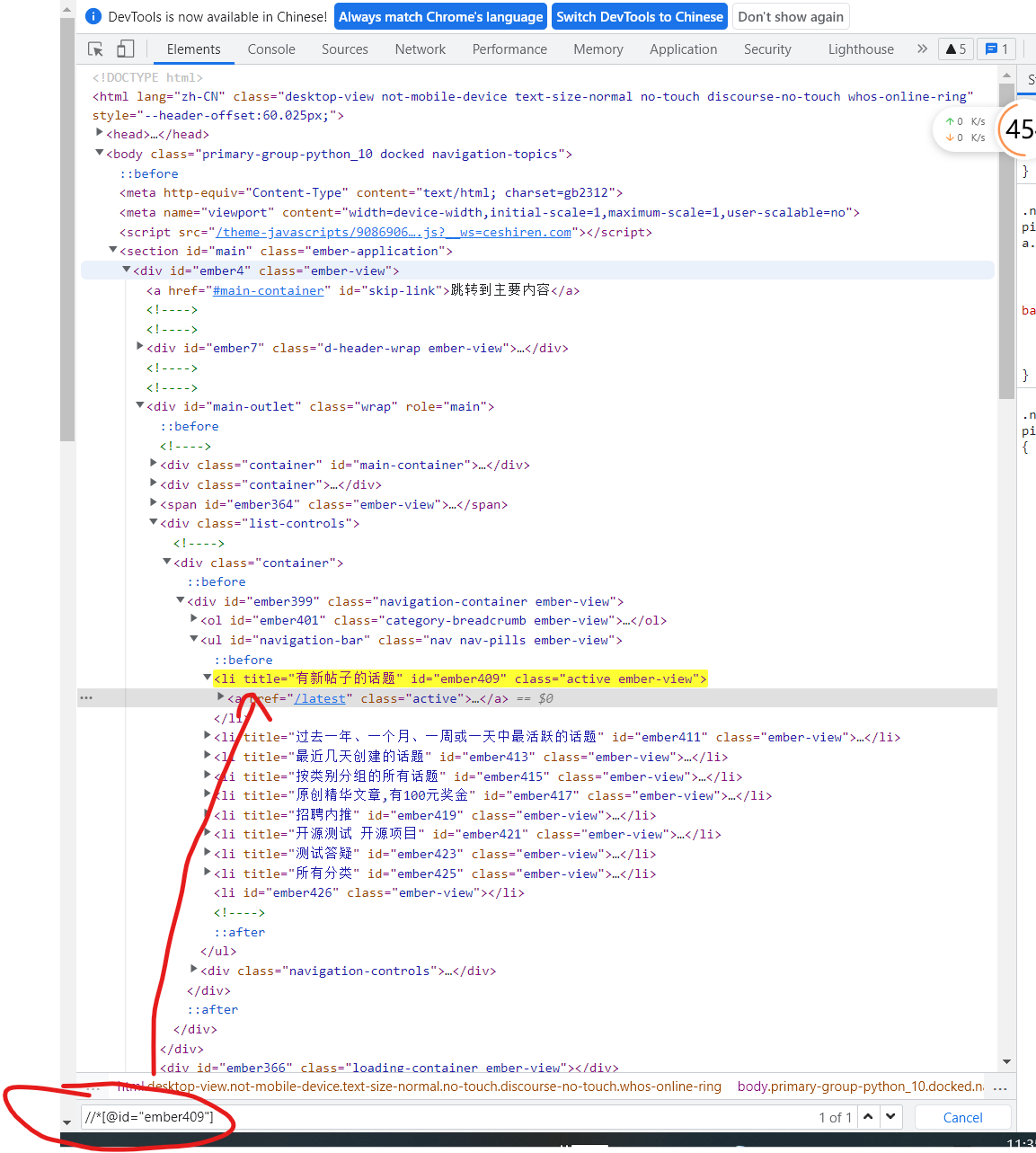Viewport: 1036px width, 1153px height.
Task: Select the inspect element cursor tool
Action: pyautogui.click(x=95, y=49)
